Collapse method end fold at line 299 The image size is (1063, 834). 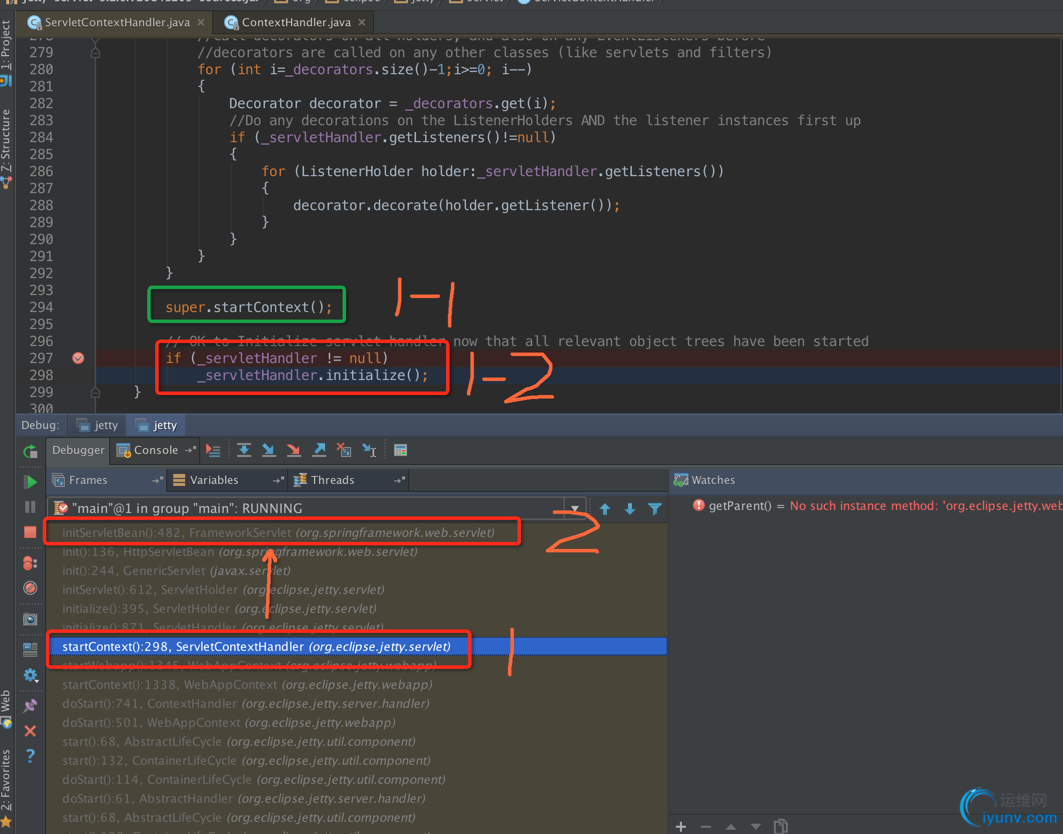(95, 392)
